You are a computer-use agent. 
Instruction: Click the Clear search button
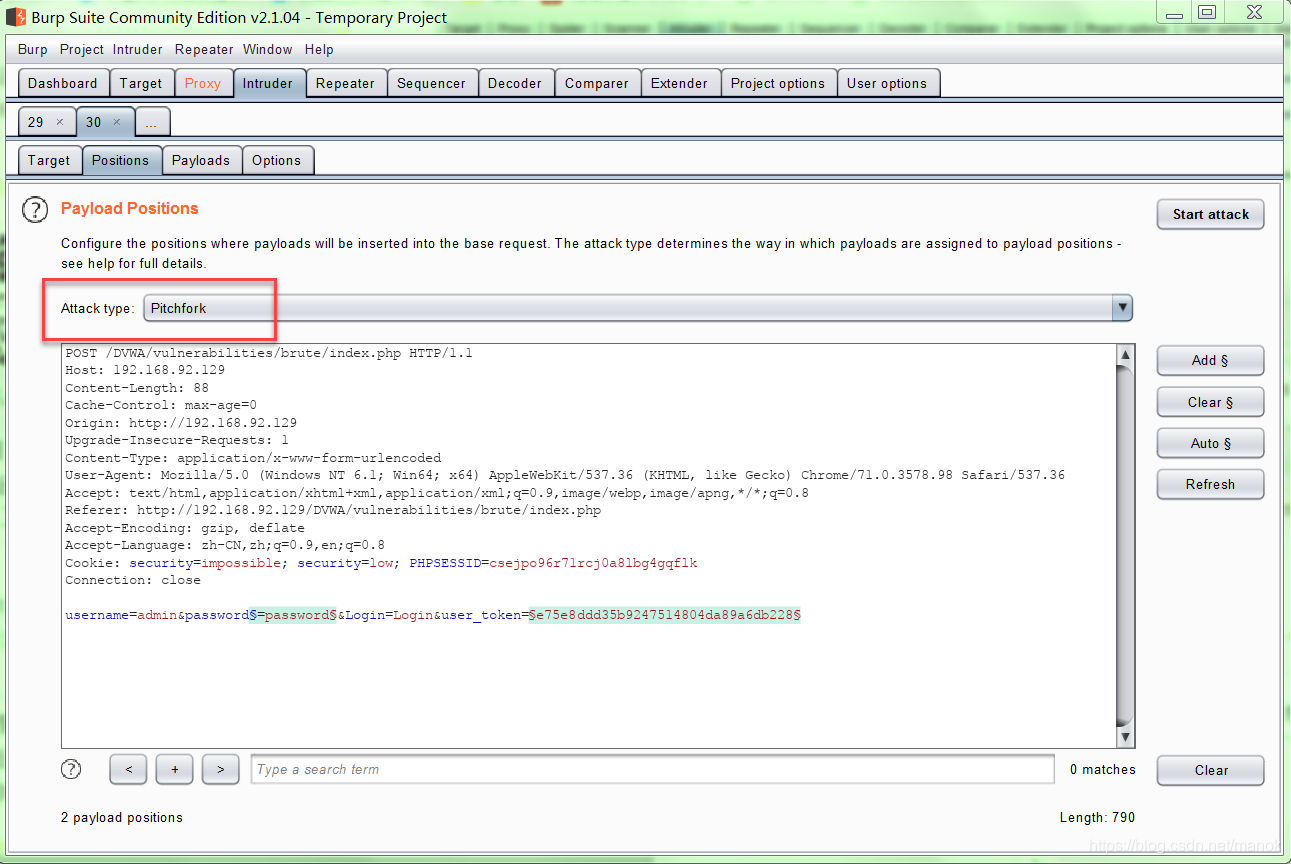pos(1210,770)
